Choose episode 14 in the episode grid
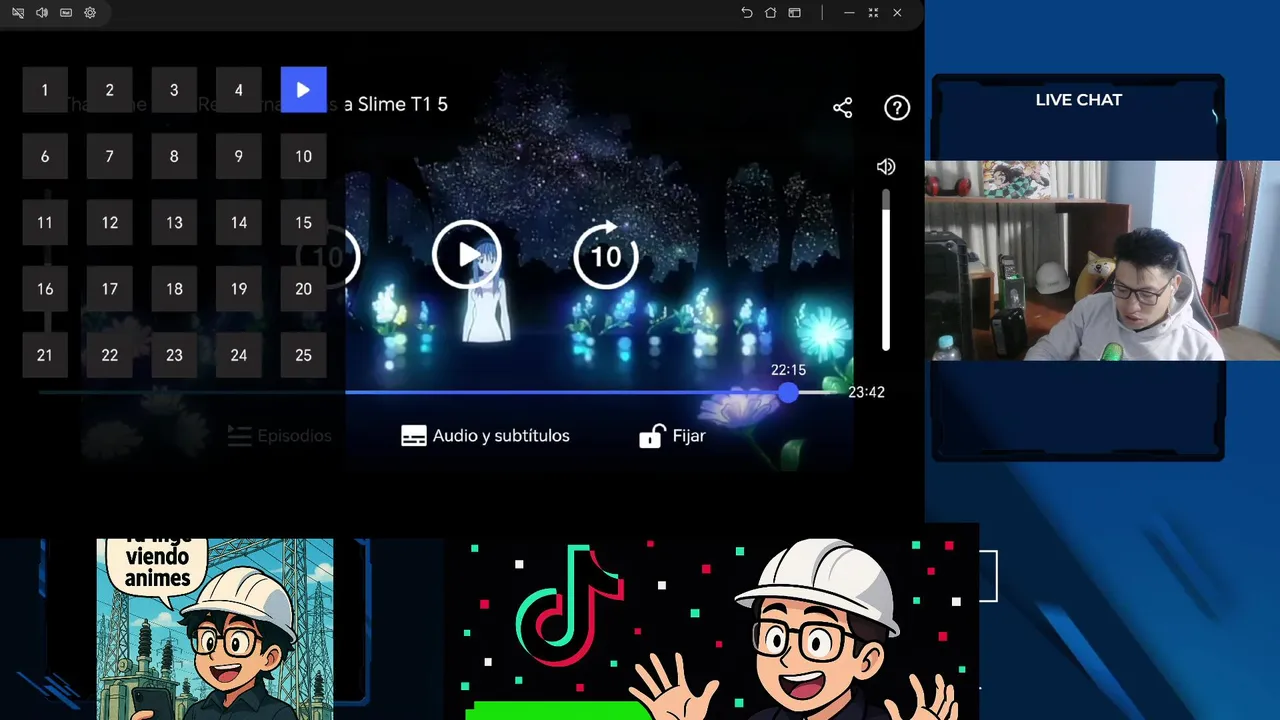The image size is (1280, 720). click(x=239, y=223)
